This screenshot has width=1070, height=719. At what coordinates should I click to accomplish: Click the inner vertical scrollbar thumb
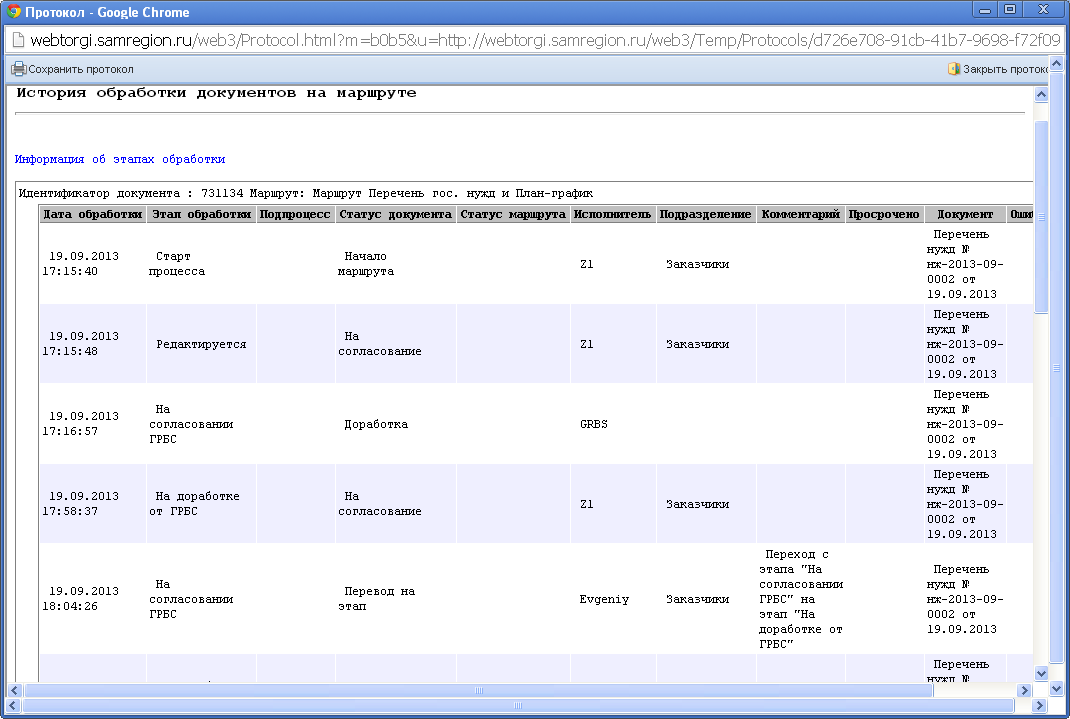click(x=1041, y=215)
